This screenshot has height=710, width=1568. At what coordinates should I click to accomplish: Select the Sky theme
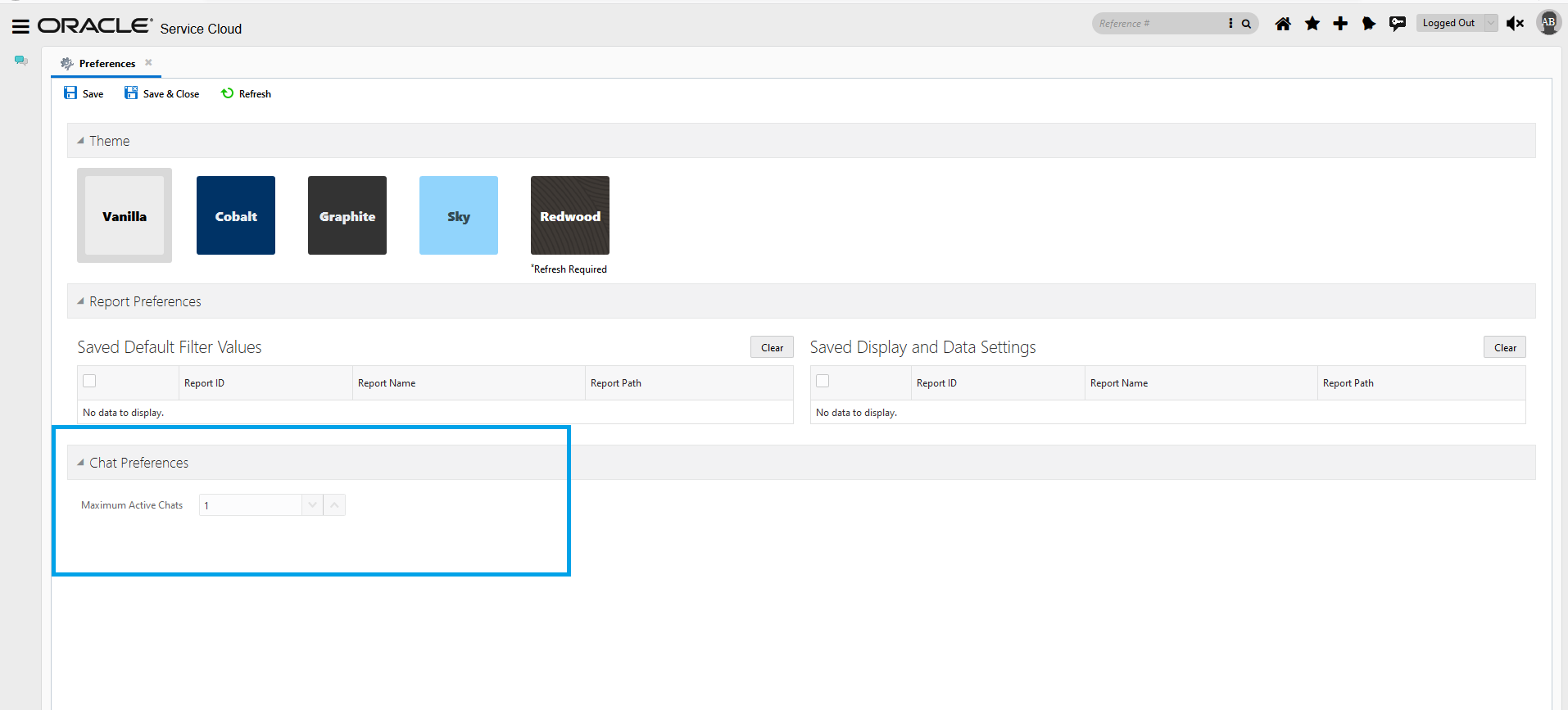(459, 215)
